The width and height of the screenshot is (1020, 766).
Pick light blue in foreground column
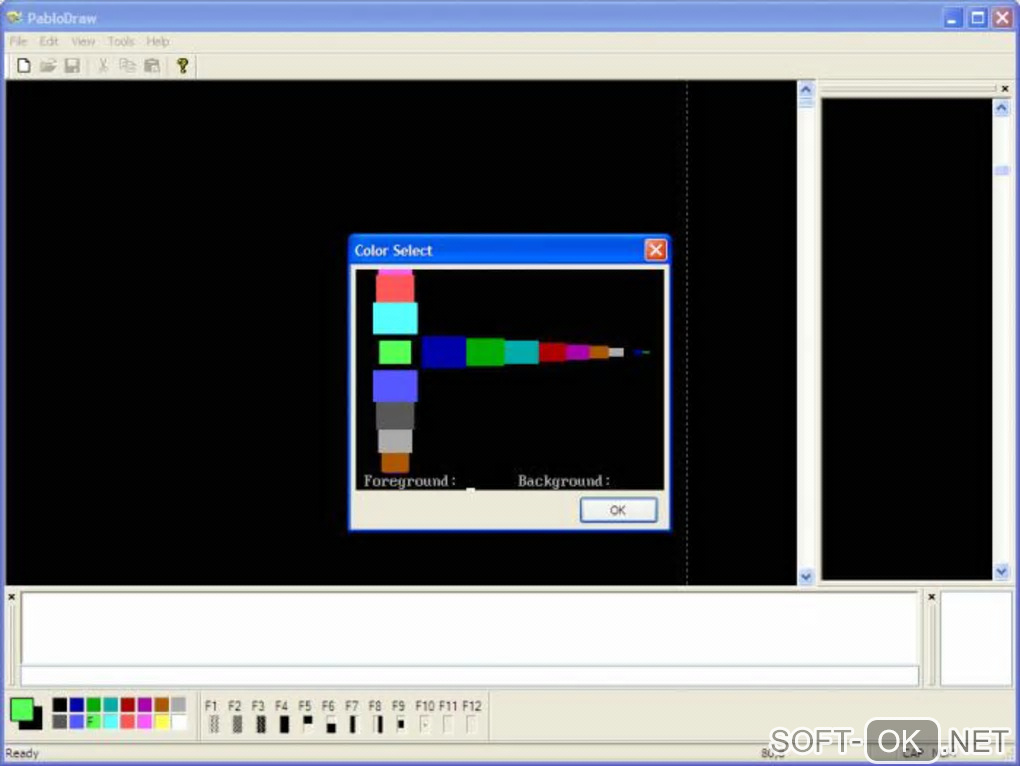click(395, 386)
